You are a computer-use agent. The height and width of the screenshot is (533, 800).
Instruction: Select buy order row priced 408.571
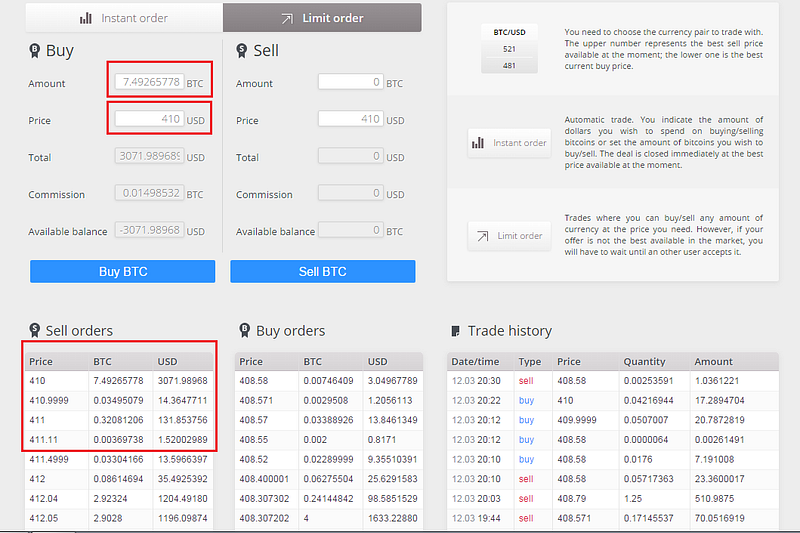coord(329,400)
